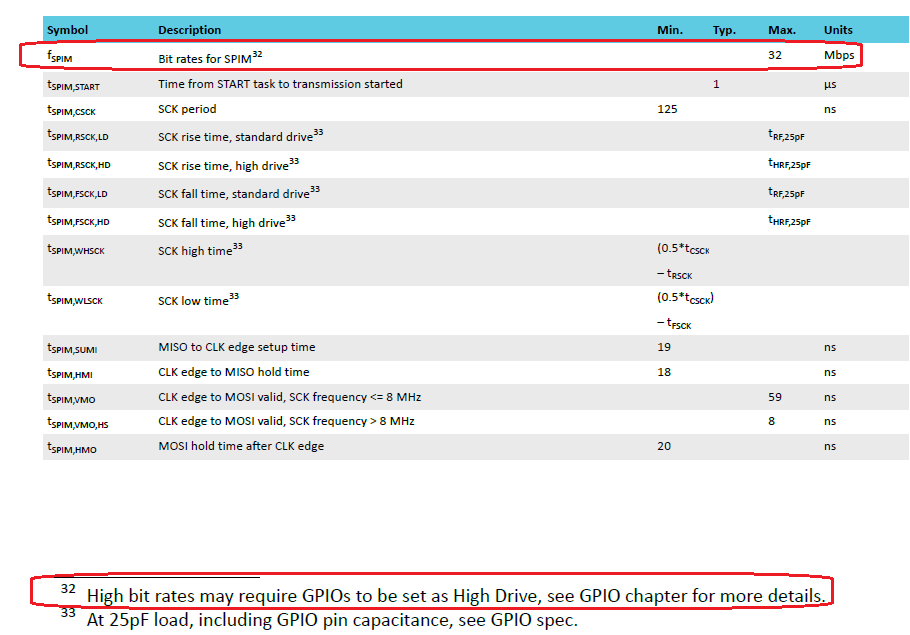Select 'Time from START task to transmission started' text
The width and height of the screenshot is (910, 635).
[280, 84]
